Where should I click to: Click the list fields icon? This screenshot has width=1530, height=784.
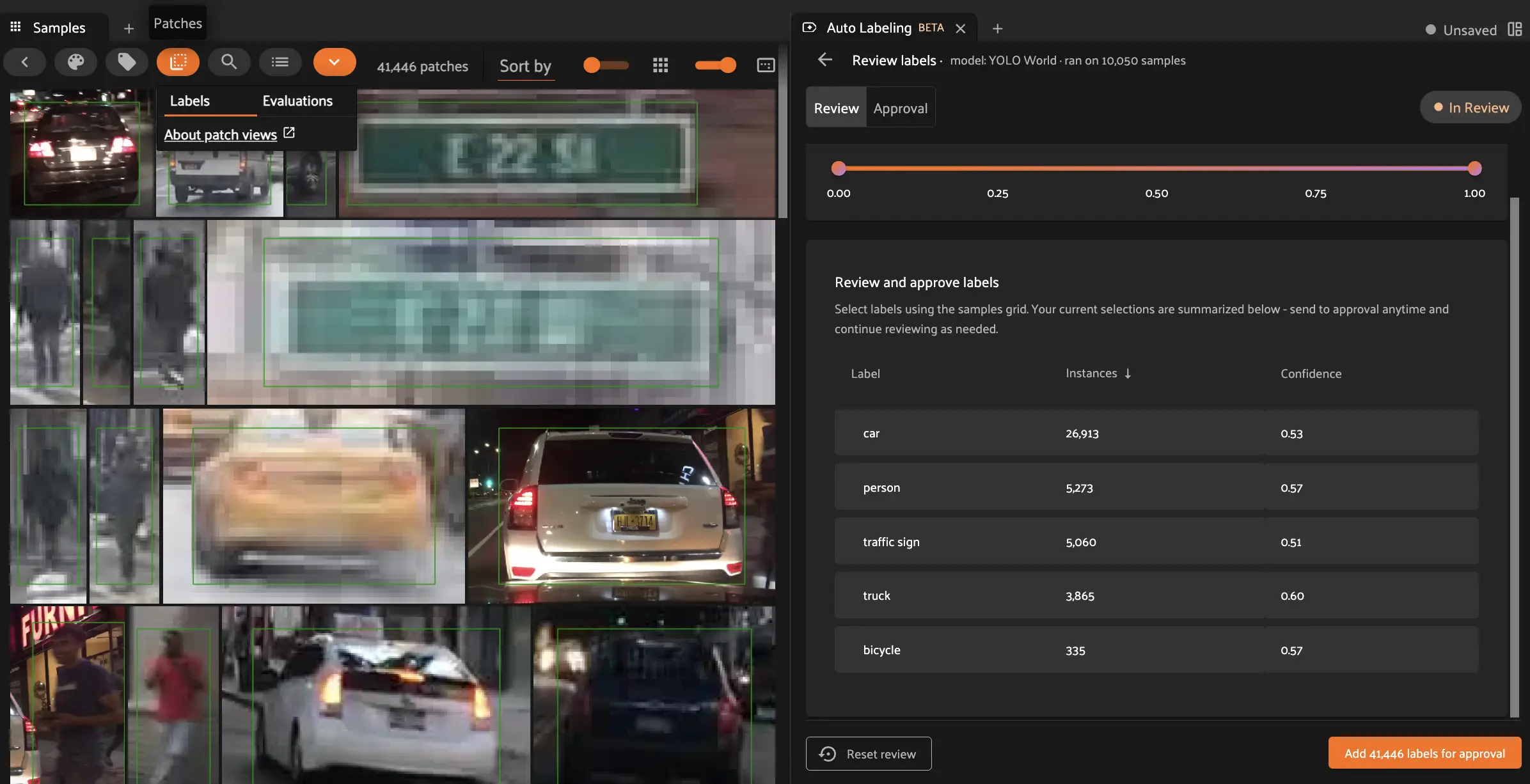[280, 62]
